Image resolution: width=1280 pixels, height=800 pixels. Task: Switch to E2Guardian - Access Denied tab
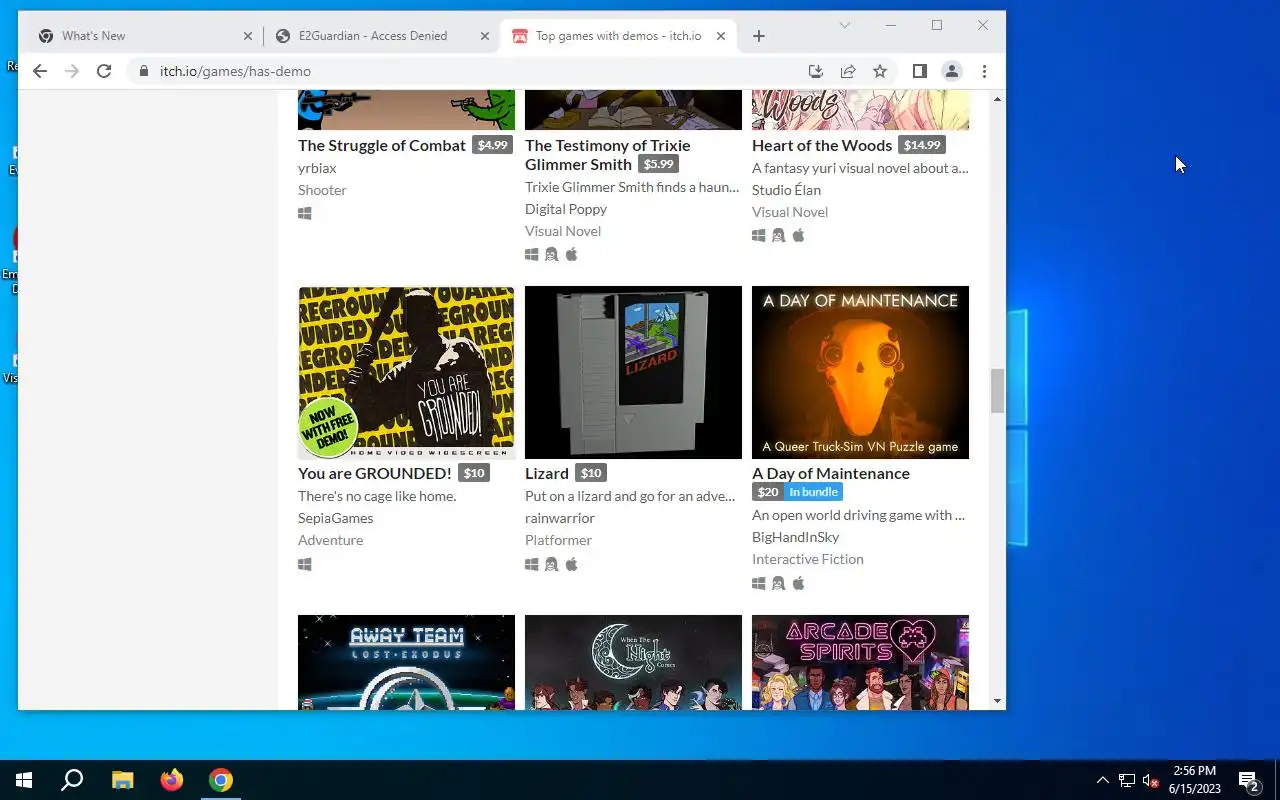(383, 36)
